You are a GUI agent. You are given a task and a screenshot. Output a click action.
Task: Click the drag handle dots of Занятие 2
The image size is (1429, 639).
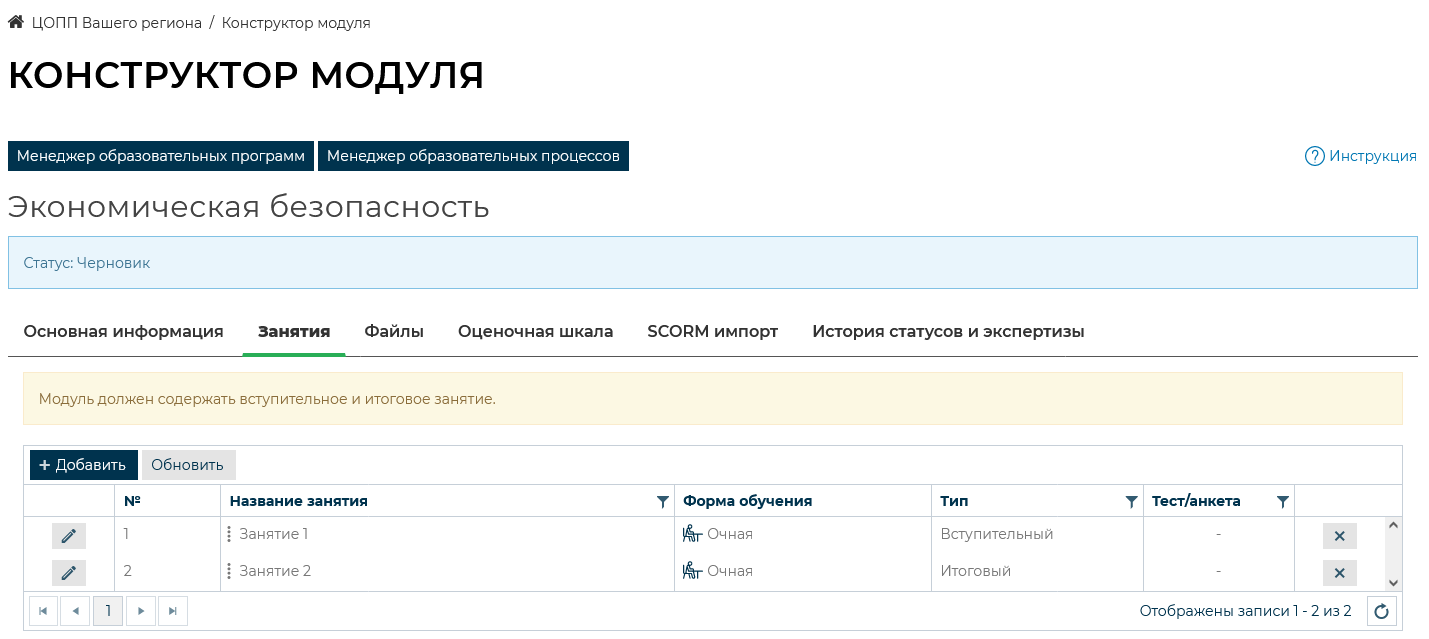click(229, 572)
